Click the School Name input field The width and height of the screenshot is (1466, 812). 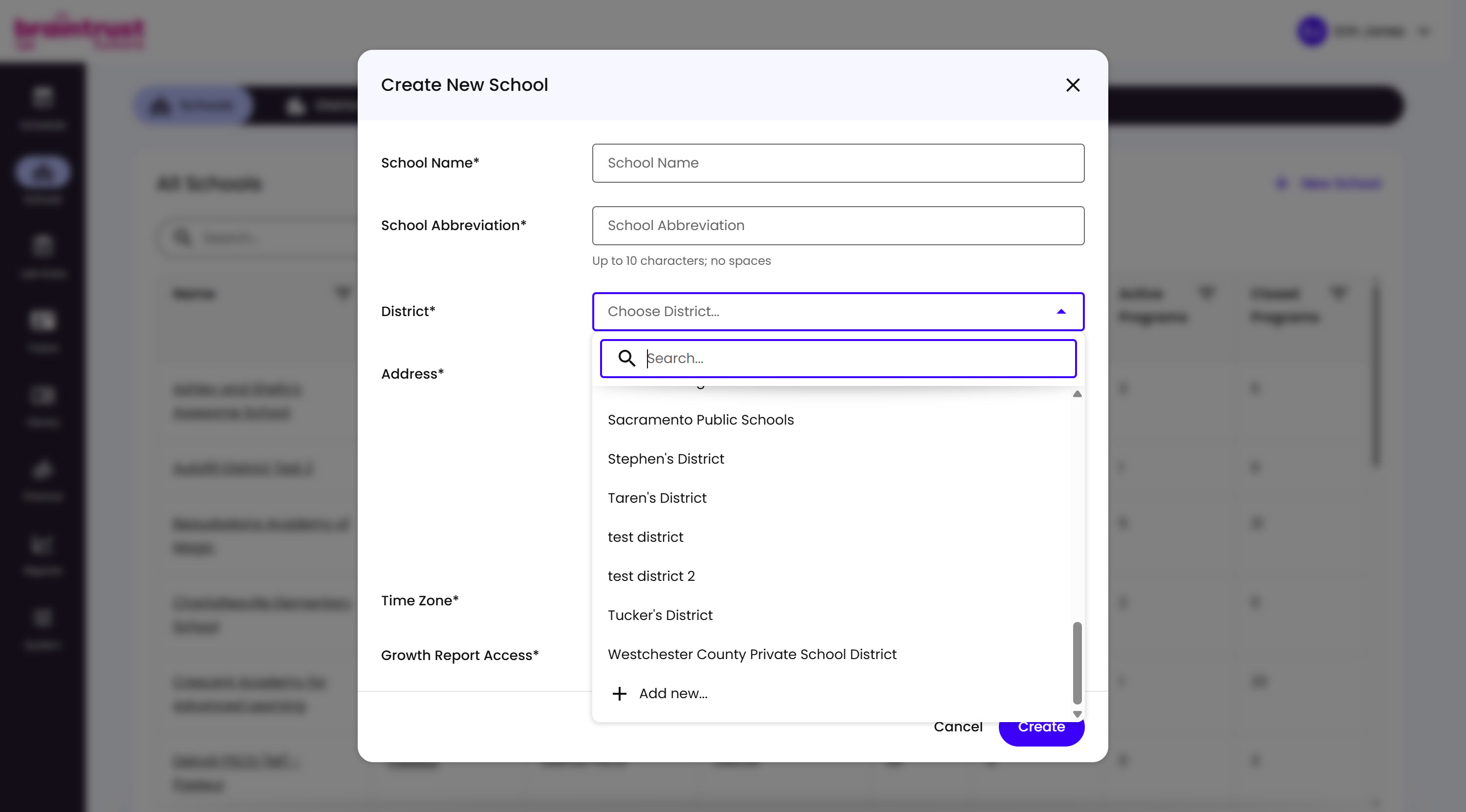coord(838,163)
